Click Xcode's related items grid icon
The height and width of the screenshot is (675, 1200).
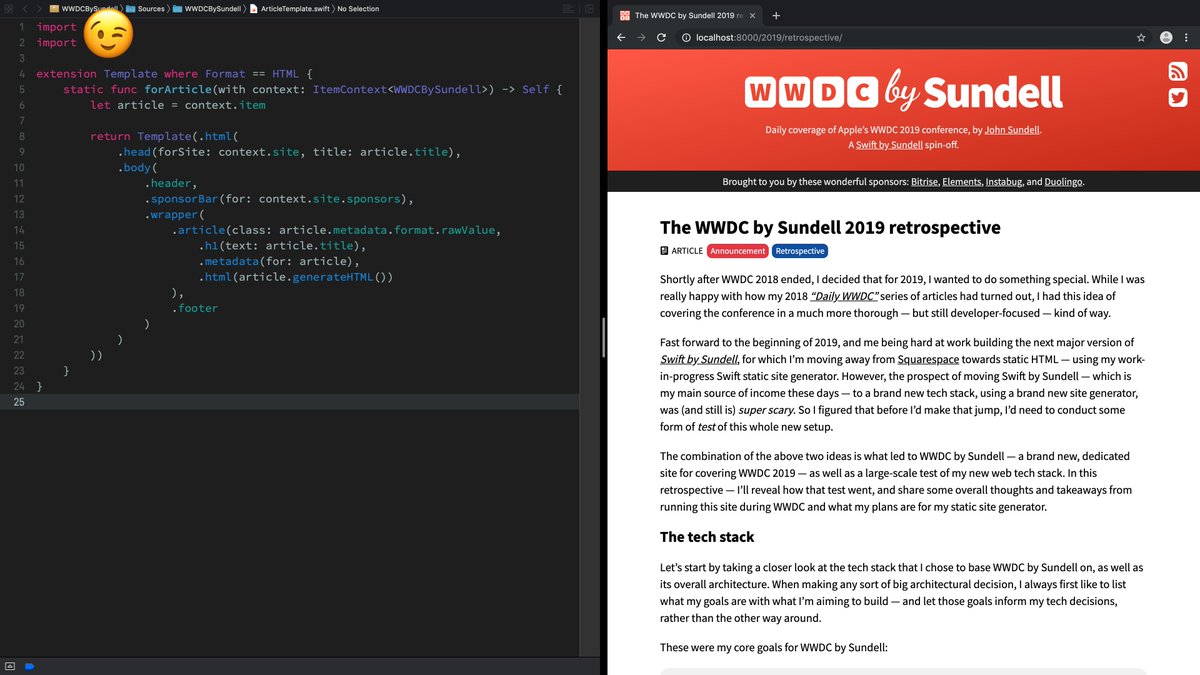(10, 8)
